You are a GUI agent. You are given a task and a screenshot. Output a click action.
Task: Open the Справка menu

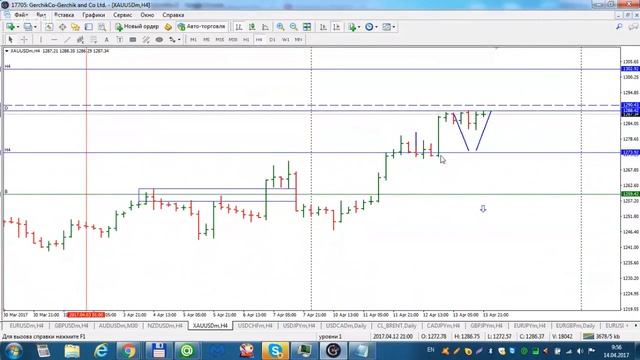click(173, 15)
